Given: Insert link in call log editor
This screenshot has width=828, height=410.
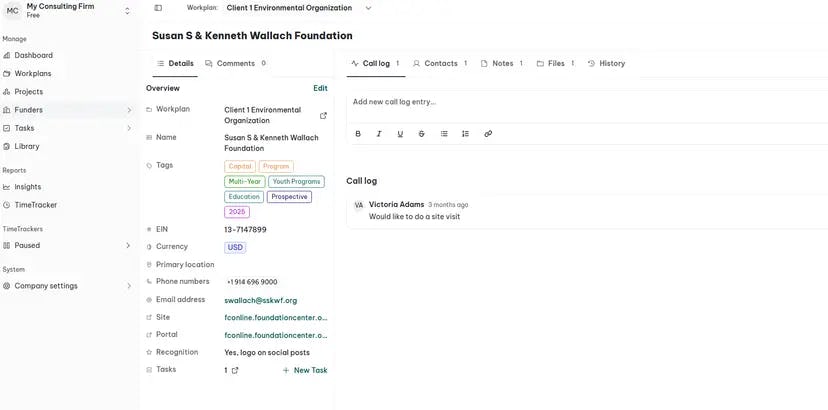Looking at the screenshot, I should 488,133.
